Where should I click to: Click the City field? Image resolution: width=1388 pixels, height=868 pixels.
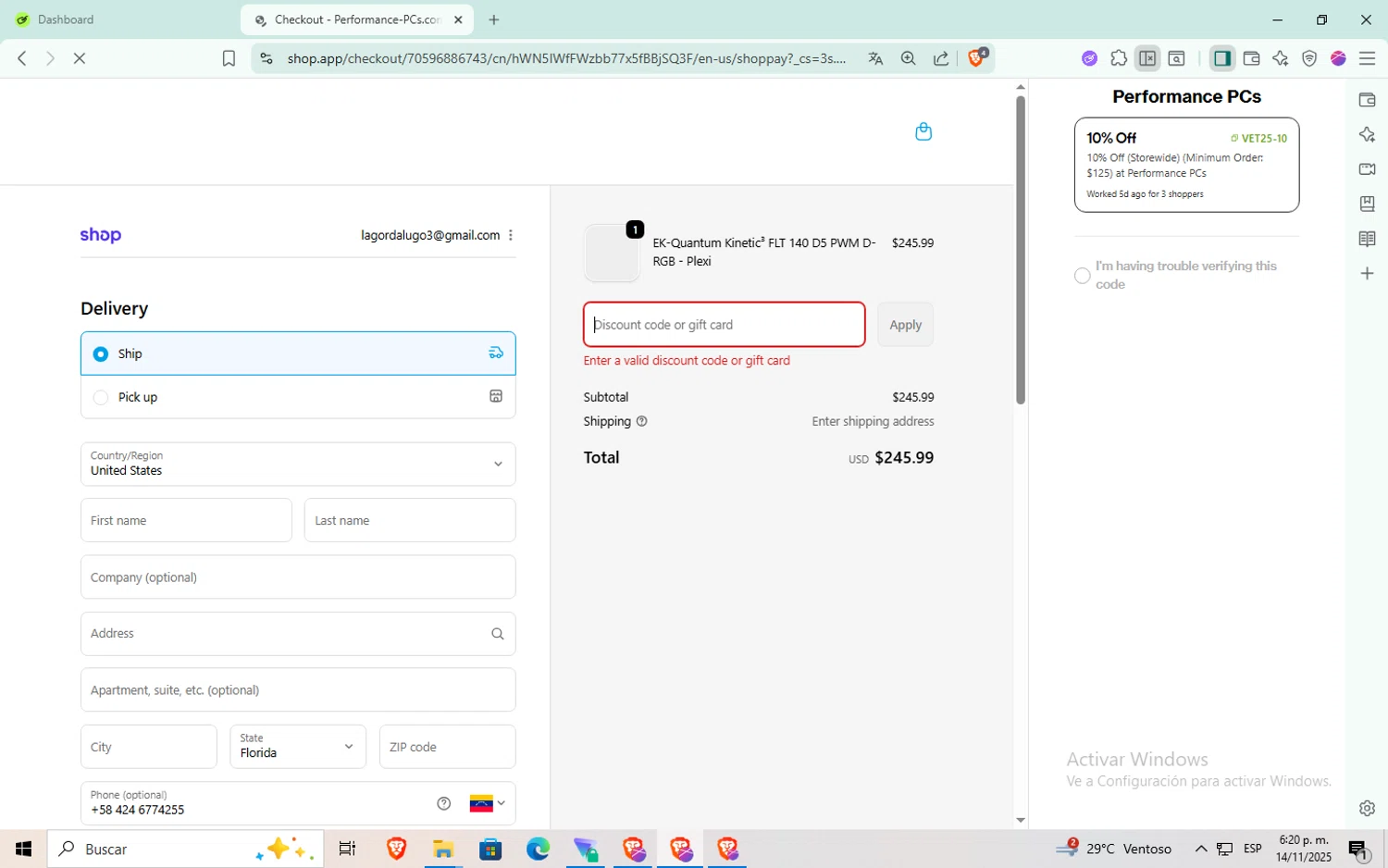pyautogui.click(x=149, y=747)
